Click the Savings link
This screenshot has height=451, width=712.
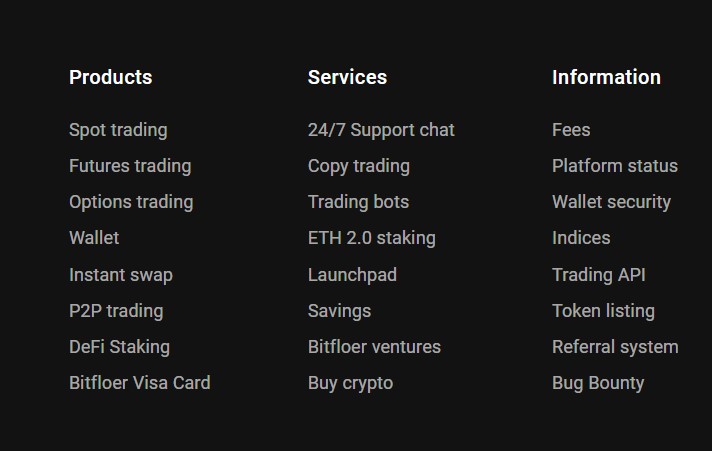tap(339, 311)
